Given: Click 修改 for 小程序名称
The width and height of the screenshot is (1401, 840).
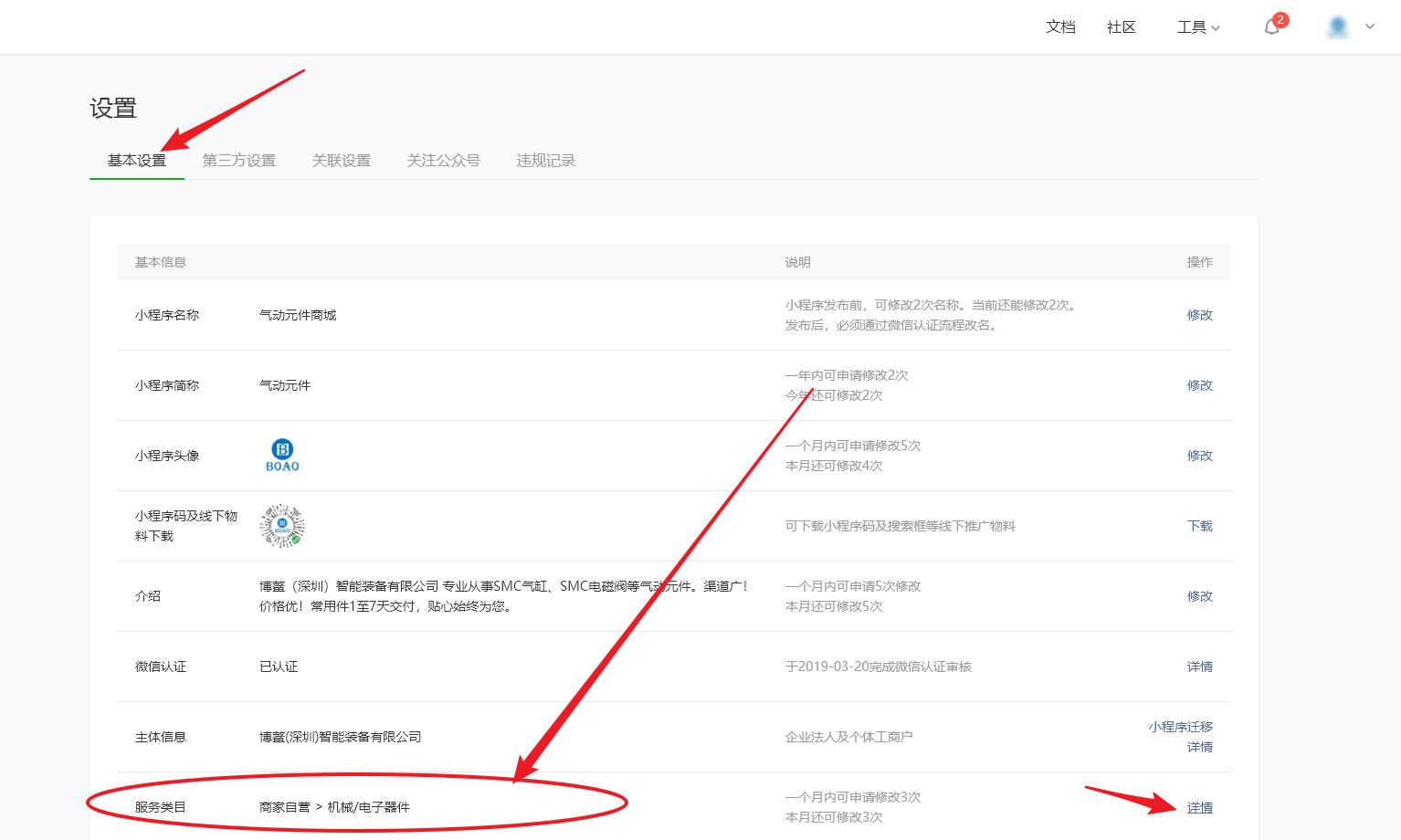Looking at the screenshot, I should click(x=1199, y=315).
